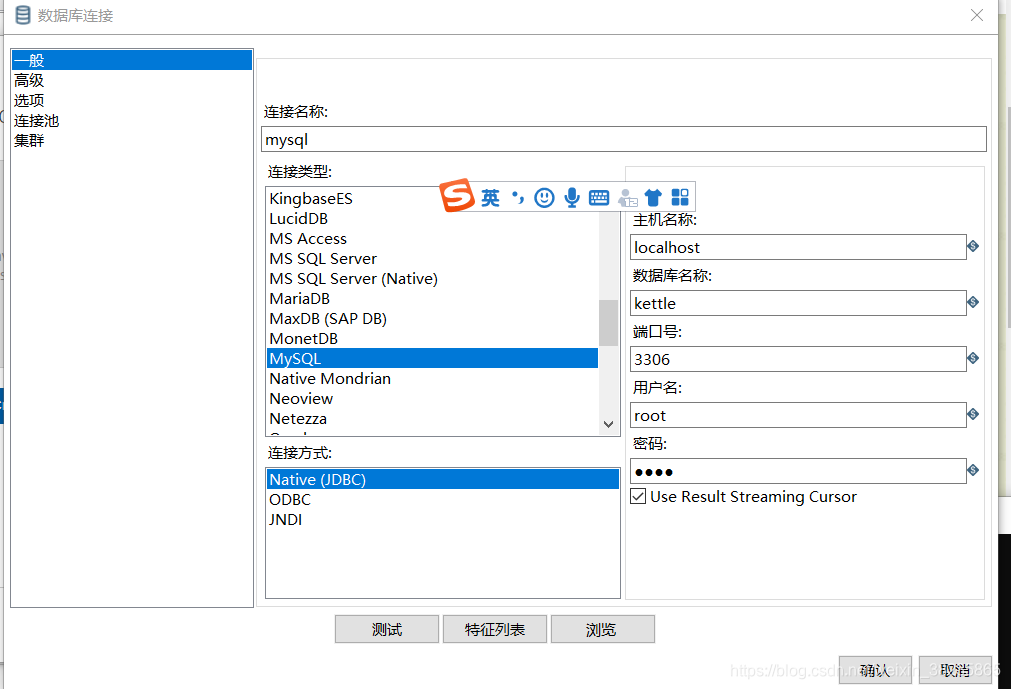
Task: Click the username field containing root
Action: pos(798,415)
